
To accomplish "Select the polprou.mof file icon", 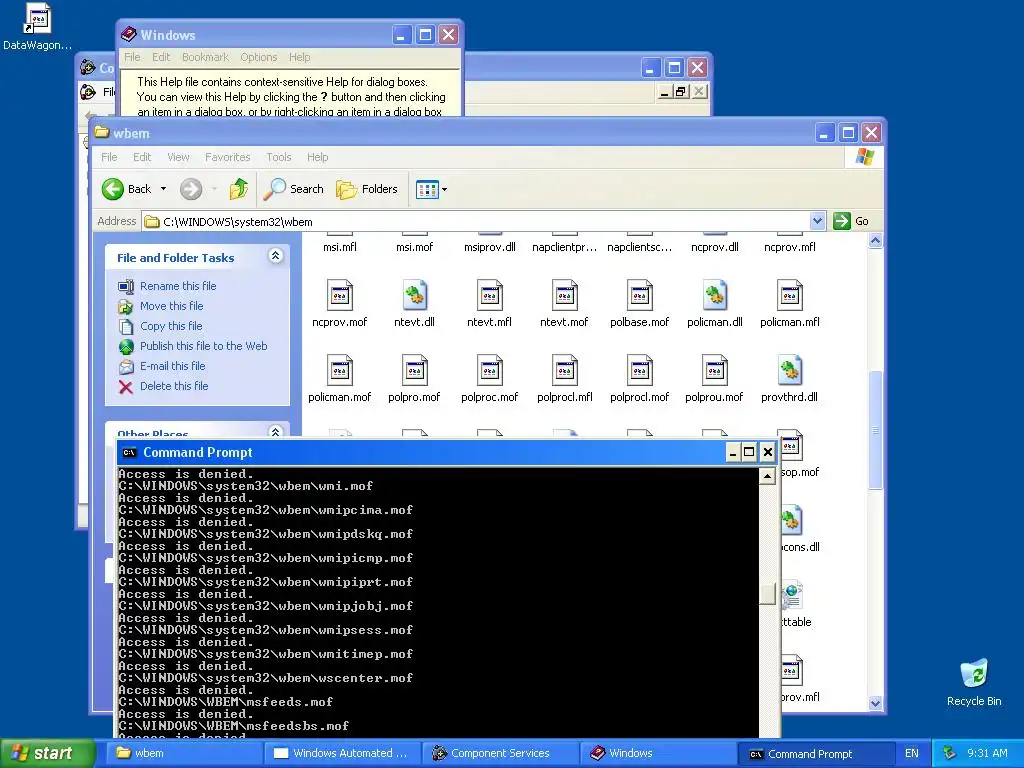I will pos(714,370).
